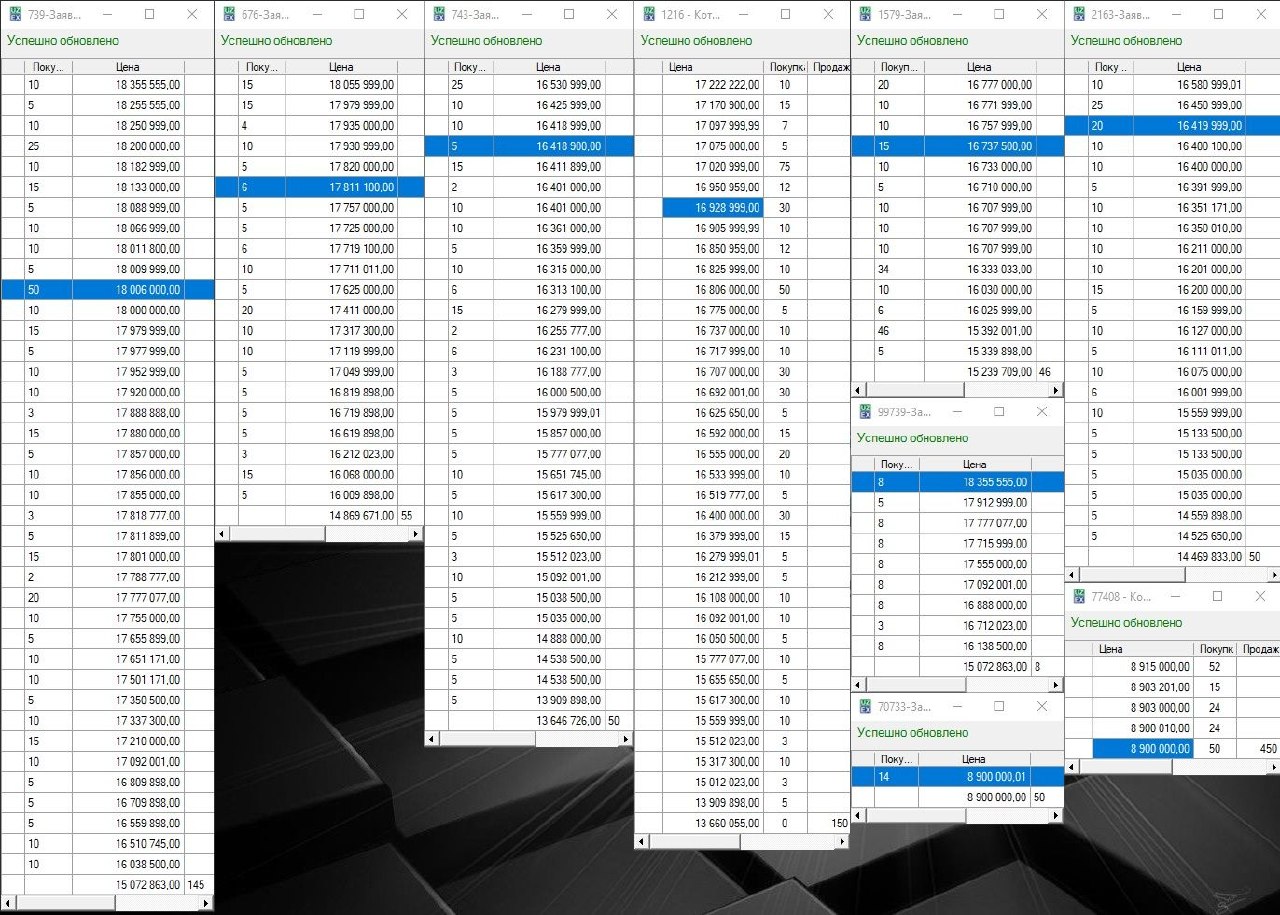This screenshot has width=1280, height=915.
Task: Click the app icon in the 743-Зая window title
Action: (437, 15)
